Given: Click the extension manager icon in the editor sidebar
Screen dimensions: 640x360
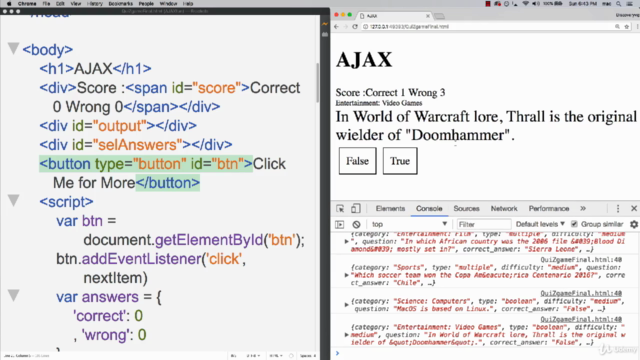Looking at the screenshot, I should 325,35.
